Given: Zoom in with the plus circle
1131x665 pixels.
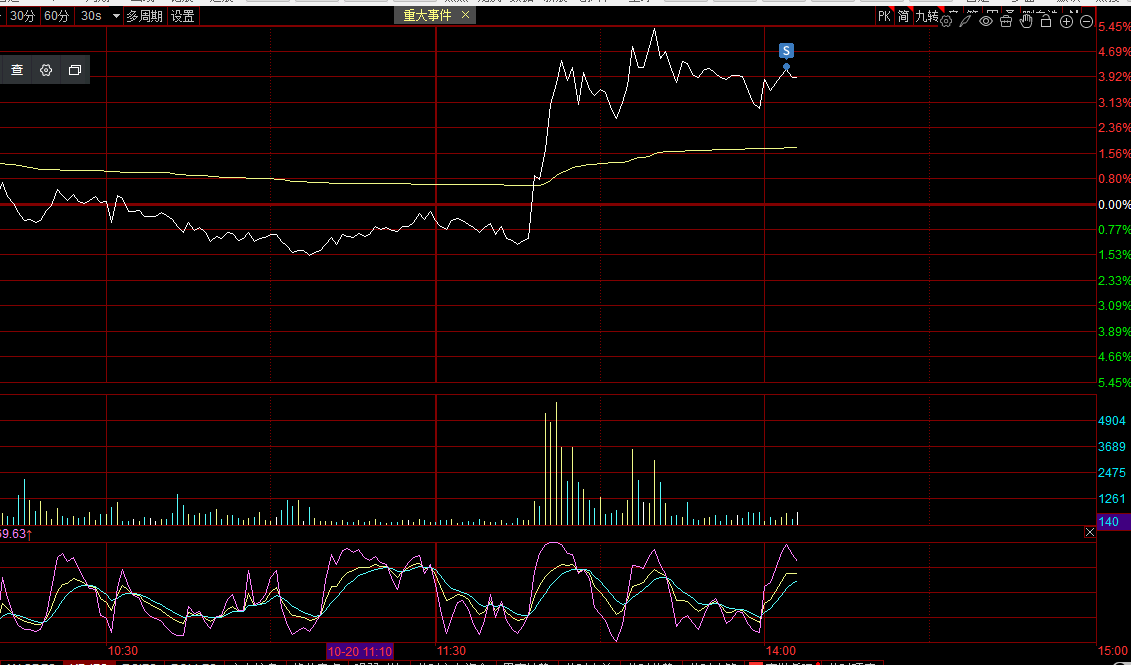Looking at the screenshot, I should 1066,22.
